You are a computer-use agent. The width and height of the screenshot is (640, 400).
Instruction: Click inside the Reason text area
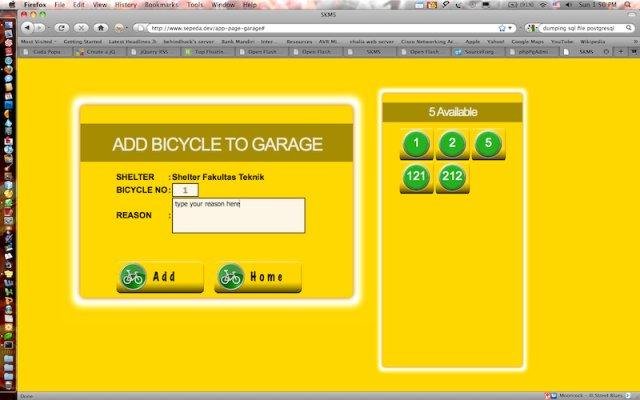click(239, 216)
